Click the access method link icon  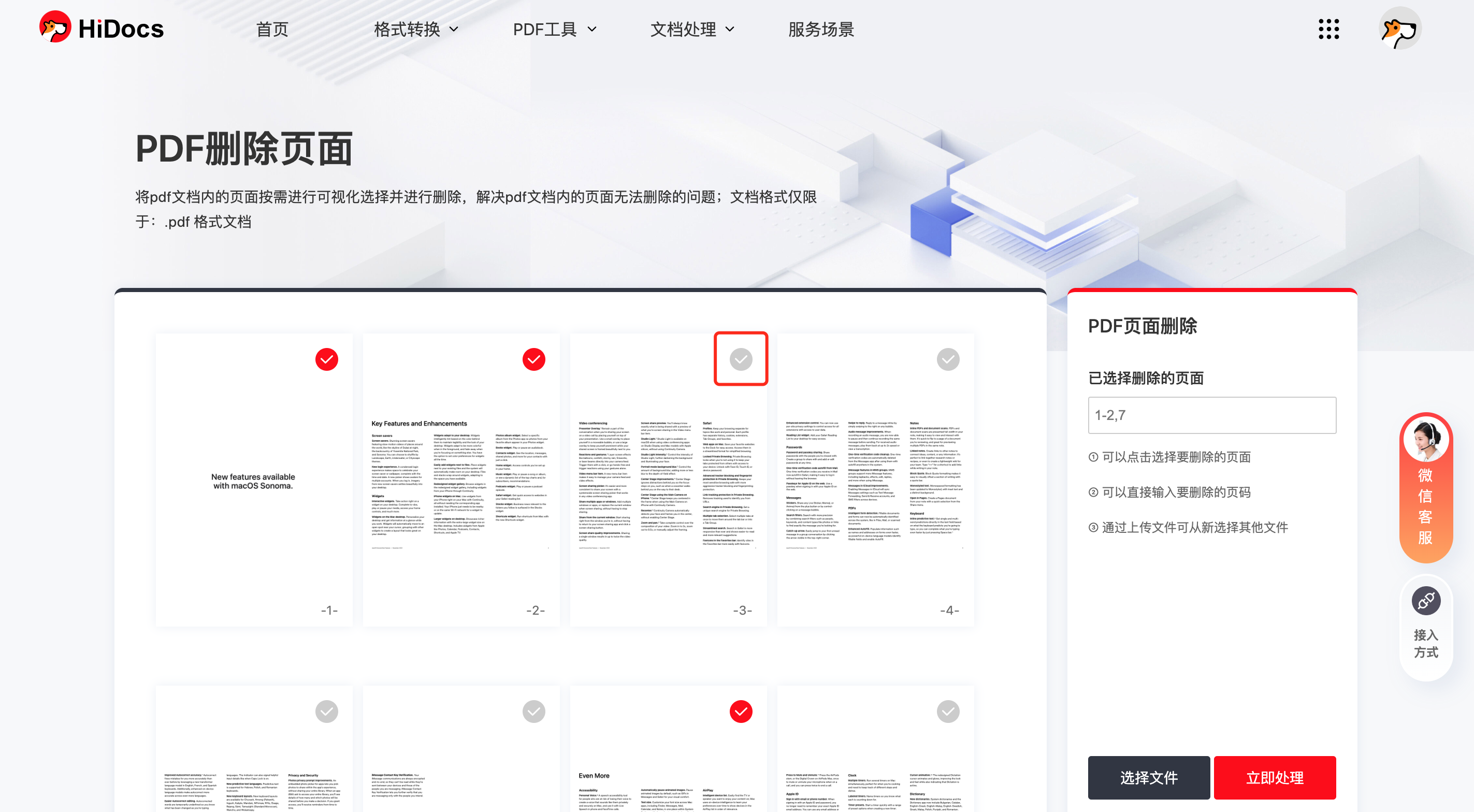click(x=1425, y=601)
